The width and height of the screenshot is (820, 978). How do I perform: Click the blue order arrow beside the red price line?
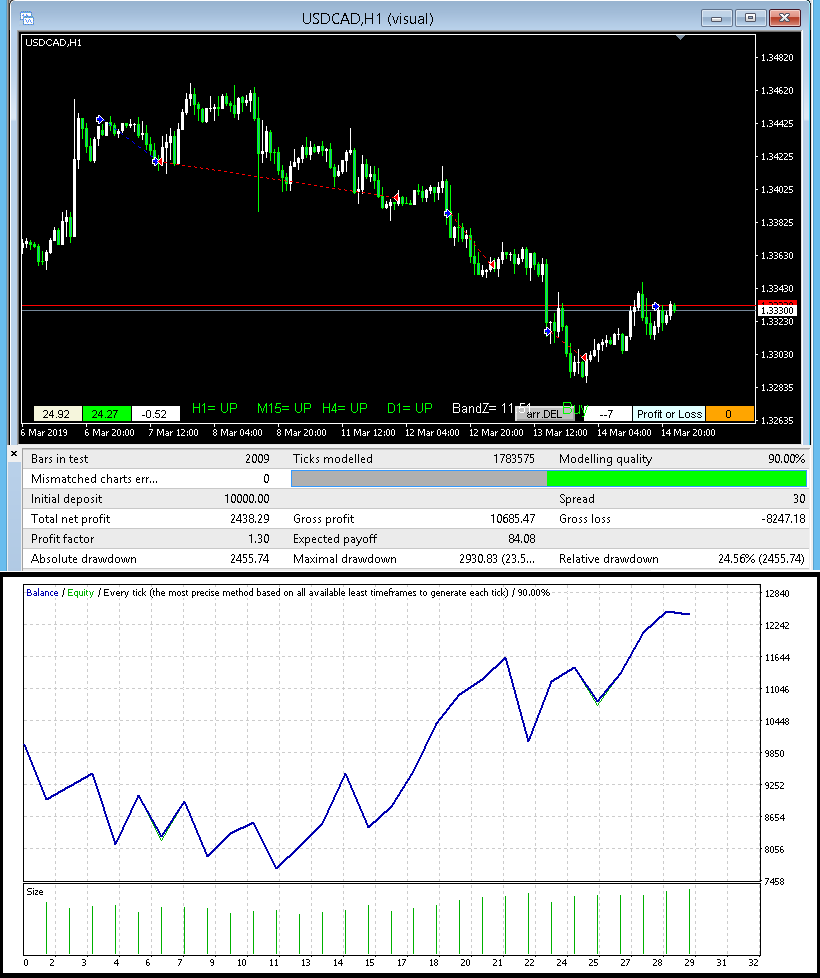pos(655,306)
